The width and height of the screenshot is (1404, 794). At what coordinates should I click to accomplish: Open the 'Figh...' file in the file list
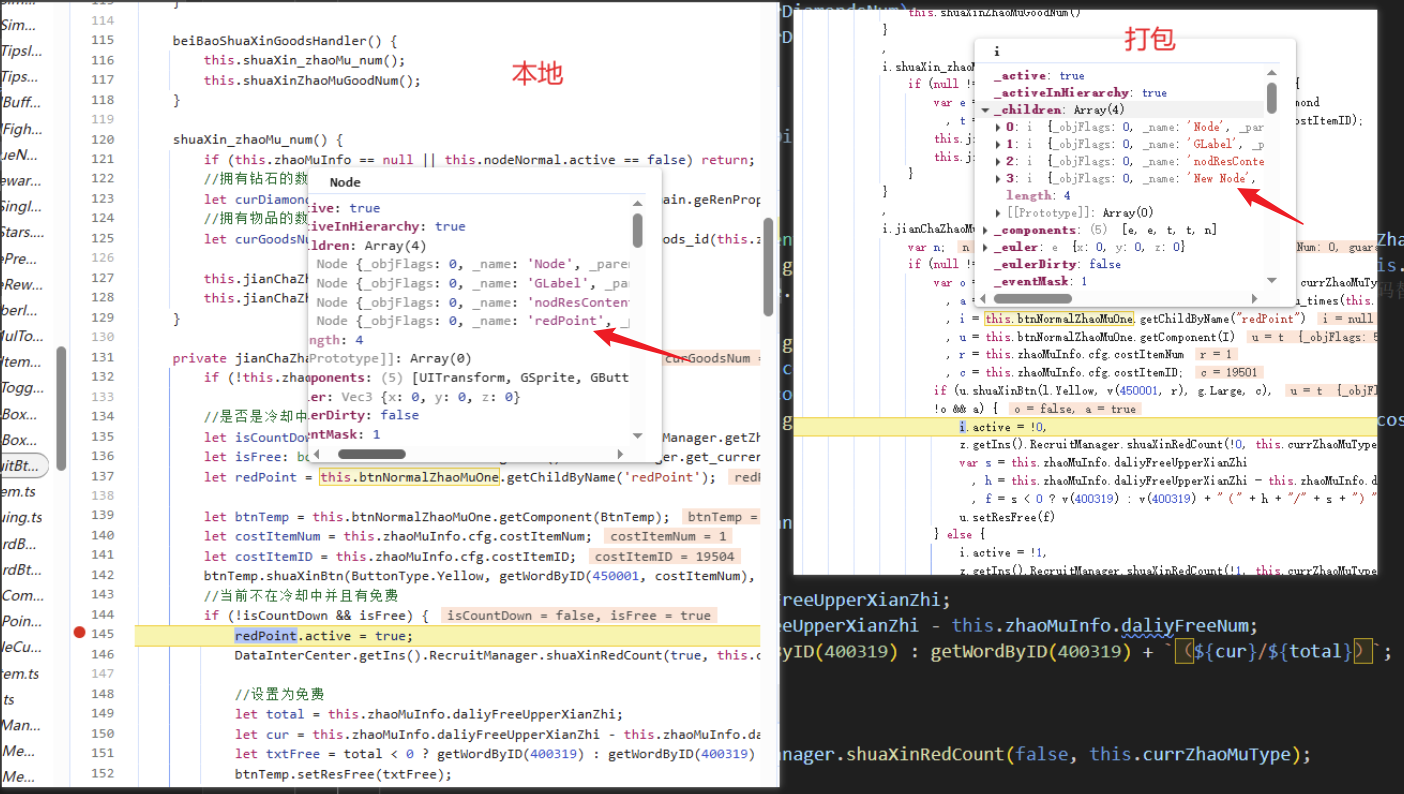tap(22, 128)
